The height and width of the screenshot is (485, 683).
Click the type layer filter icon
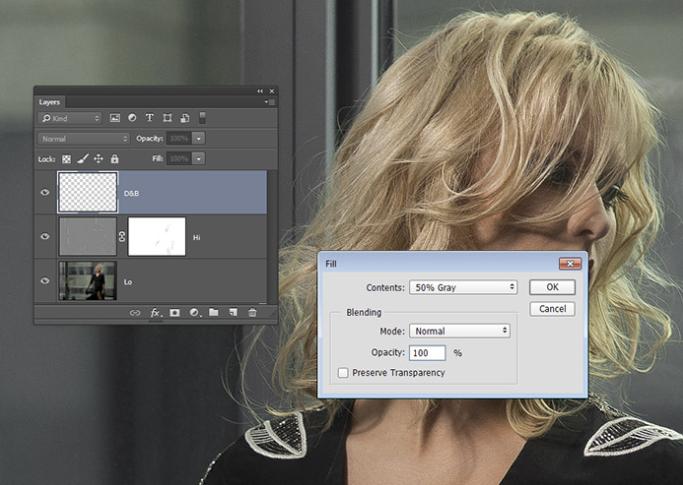point(149,118)
